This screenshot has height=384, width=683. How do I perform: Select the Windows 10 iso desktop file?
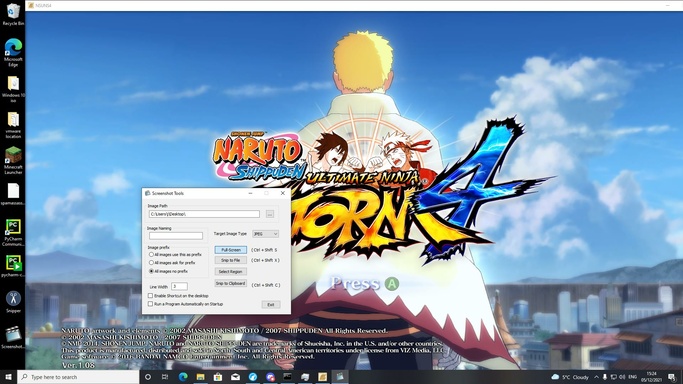13,88
